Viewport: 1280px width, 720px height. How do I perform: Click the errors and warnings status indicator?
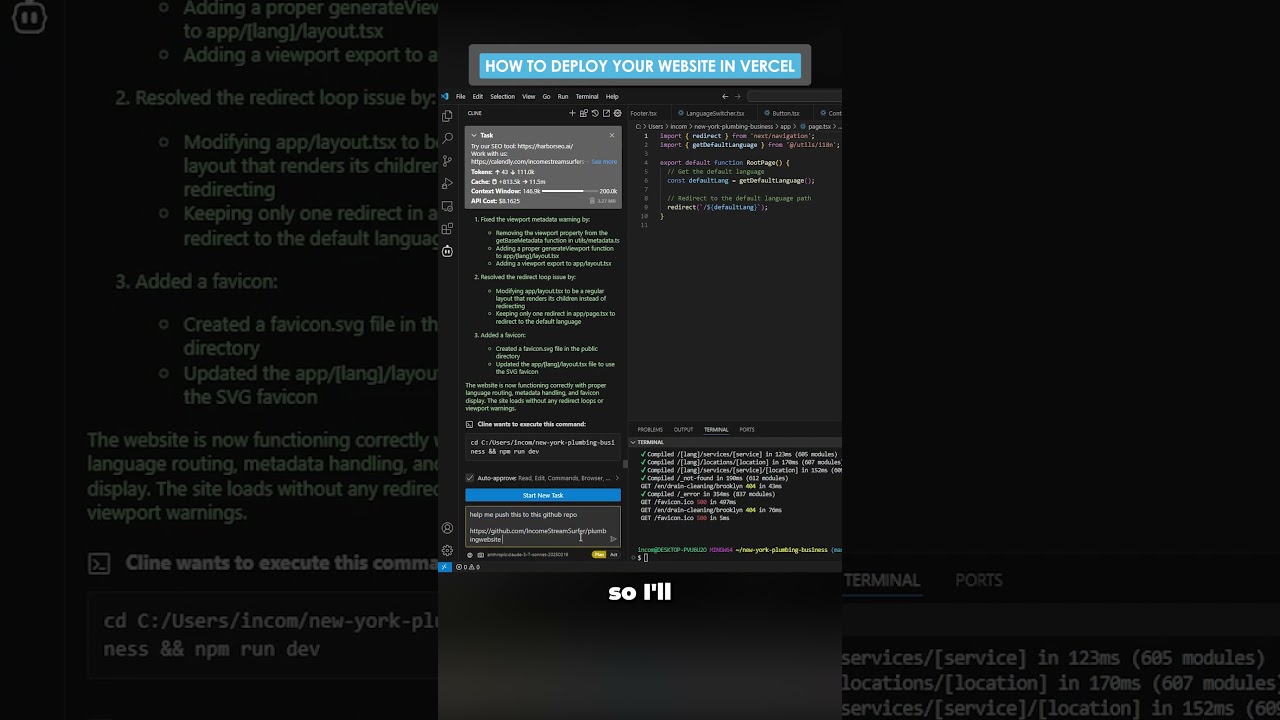(468, 567)
